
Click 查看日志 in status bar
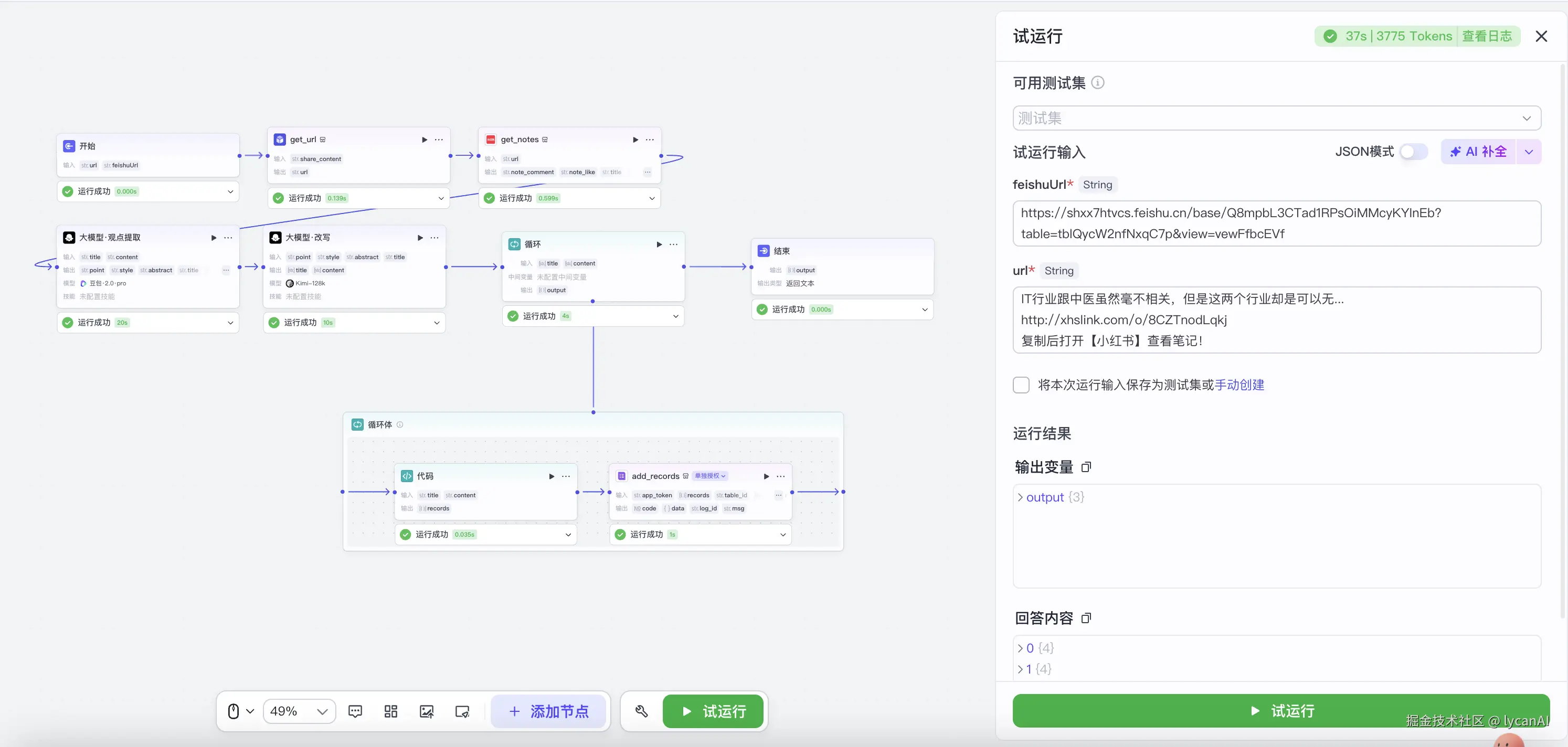(1487, 37)
